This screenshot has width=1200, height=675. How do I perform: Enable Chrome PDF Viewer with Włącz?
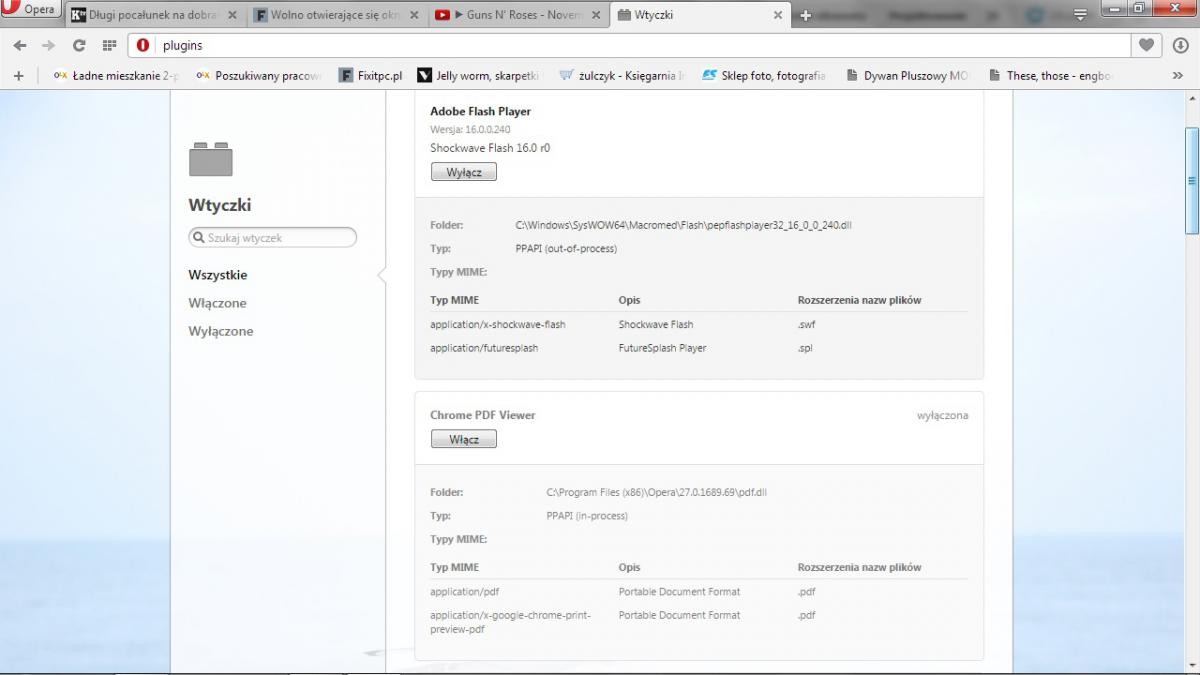click(x=464, y=439)
